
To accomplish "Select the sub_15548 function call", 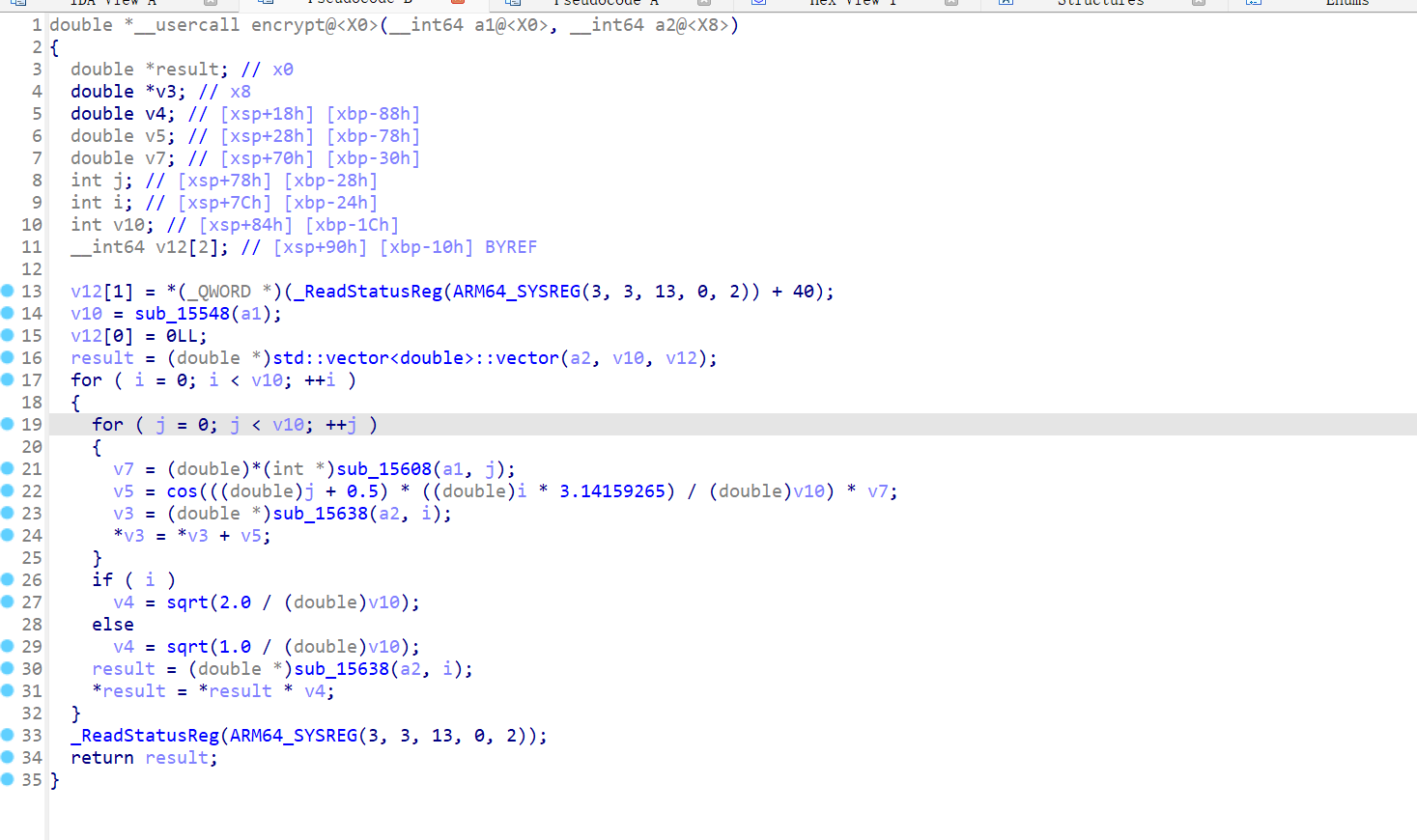I will (x=183, y=314).
